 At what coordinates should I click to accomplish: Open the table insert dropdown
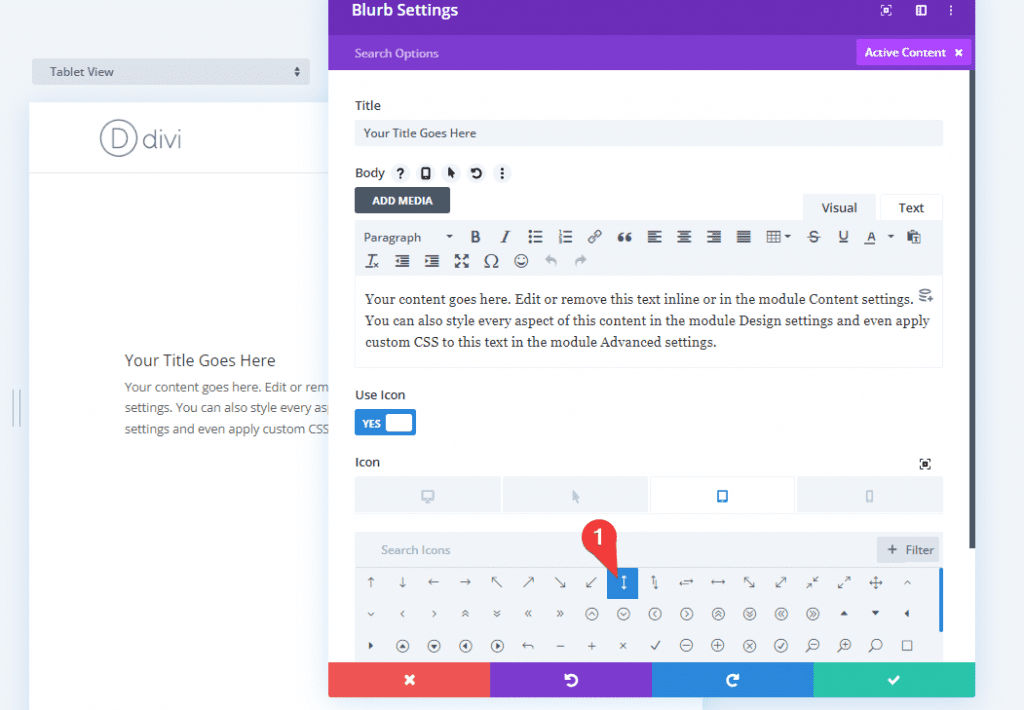[x=778, y=237]
